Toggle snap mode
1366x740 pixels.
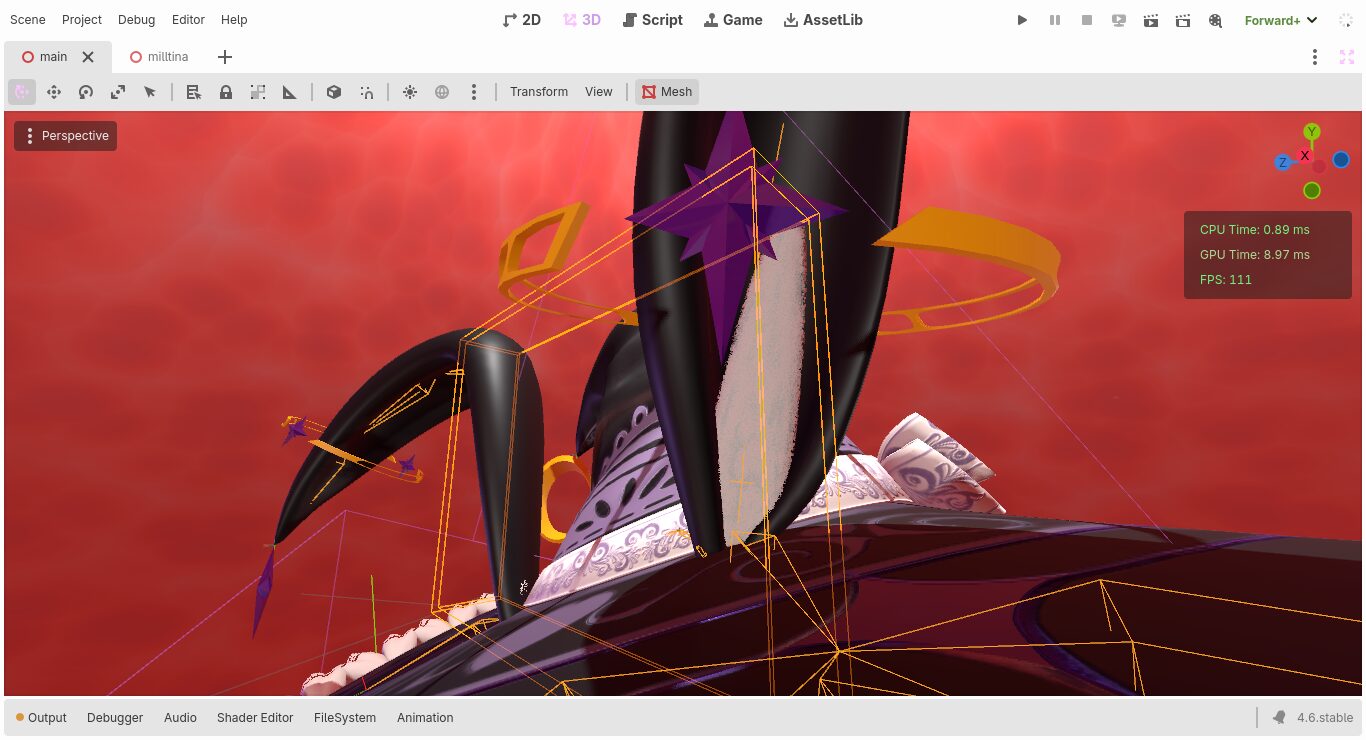[x=366, y=92]
